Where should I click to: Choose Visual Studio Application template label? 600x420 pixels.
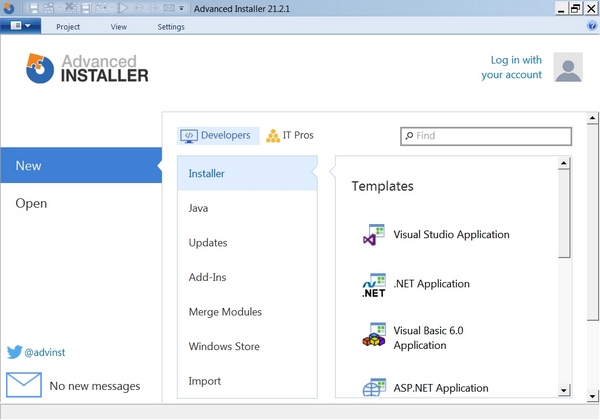(x=451, y=234)
